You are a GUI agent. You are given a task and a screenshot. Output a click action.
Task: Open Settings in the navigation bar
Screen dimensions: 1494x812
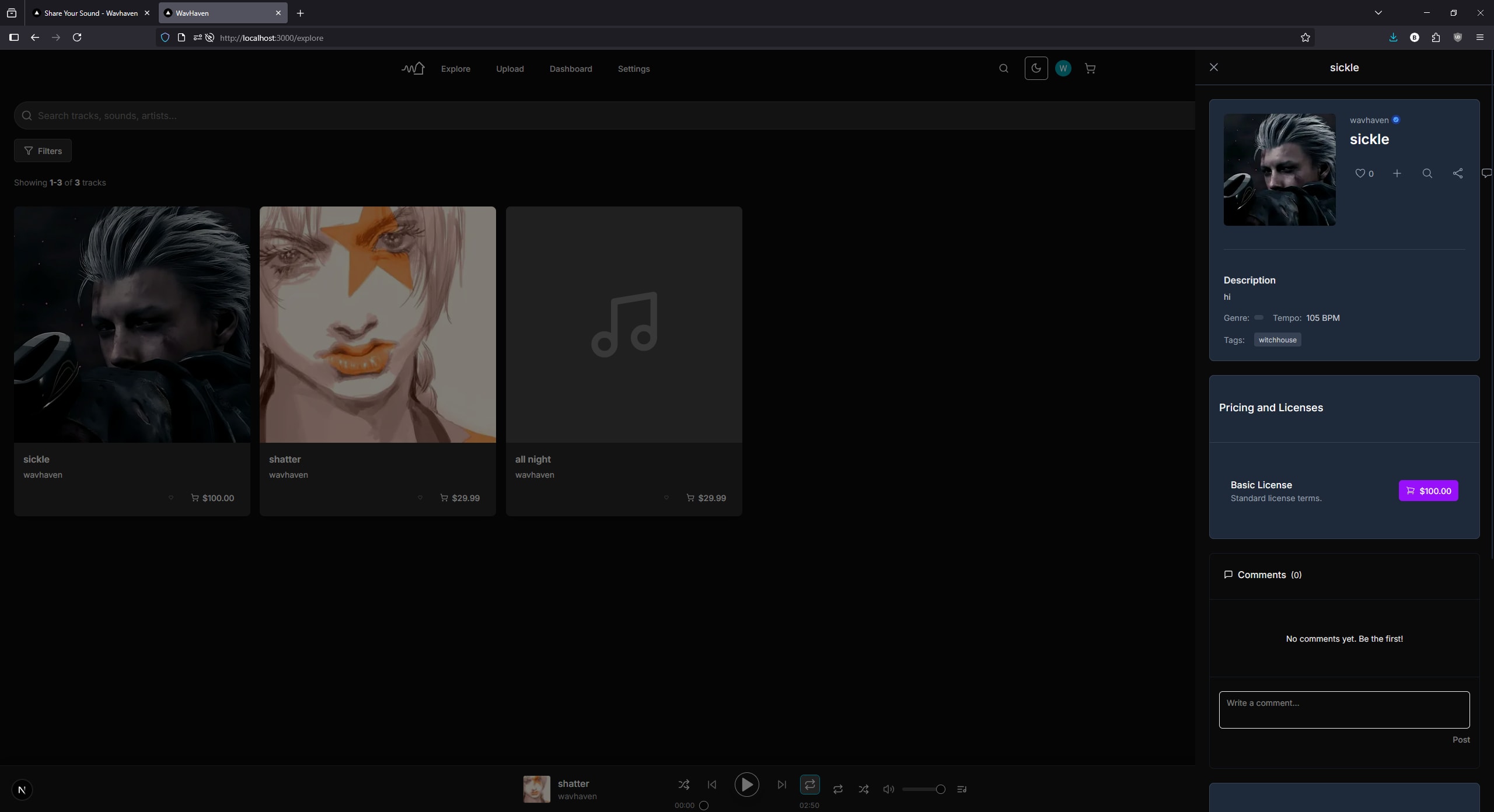pos(634,69)
